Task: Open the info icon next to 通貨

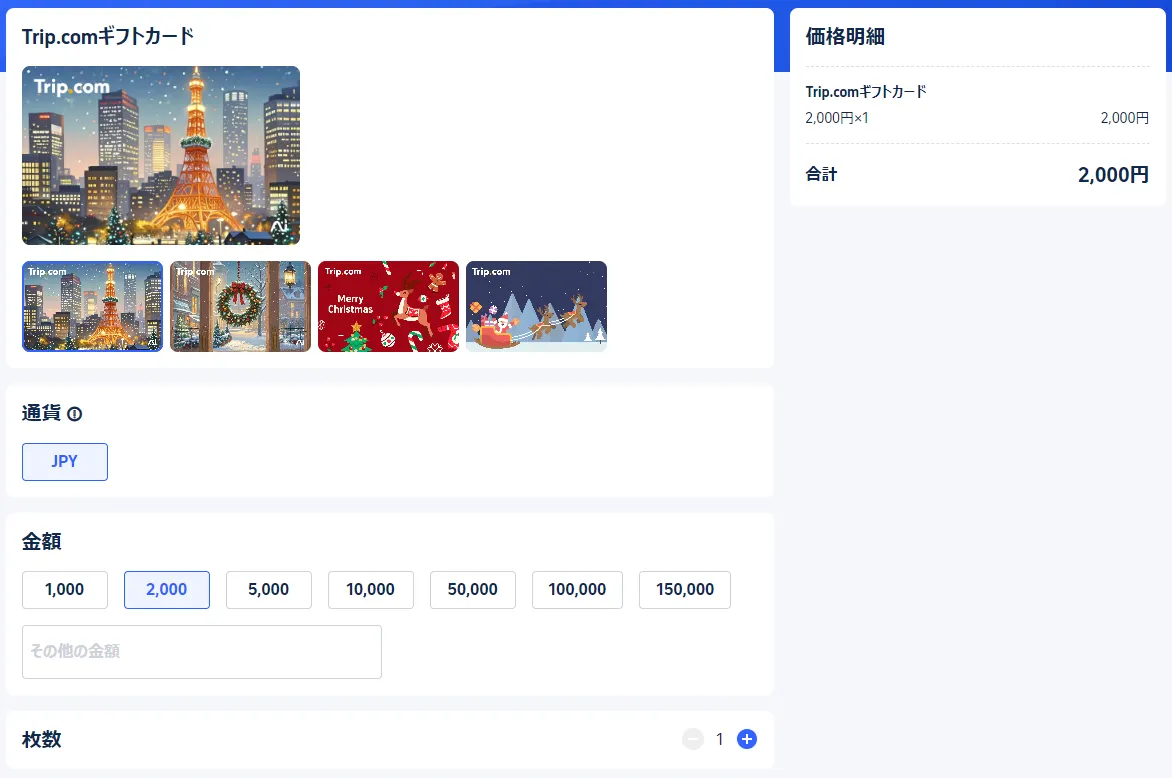Action: click(74, 414)
